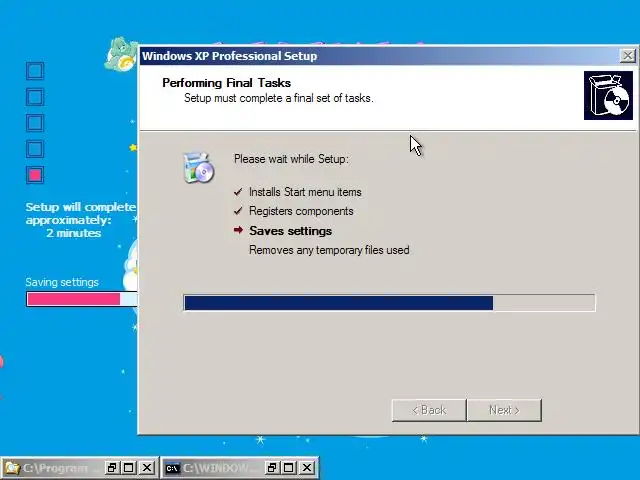
Task: Click the pink Saving settings progress bar
Action: click(82, 299)
